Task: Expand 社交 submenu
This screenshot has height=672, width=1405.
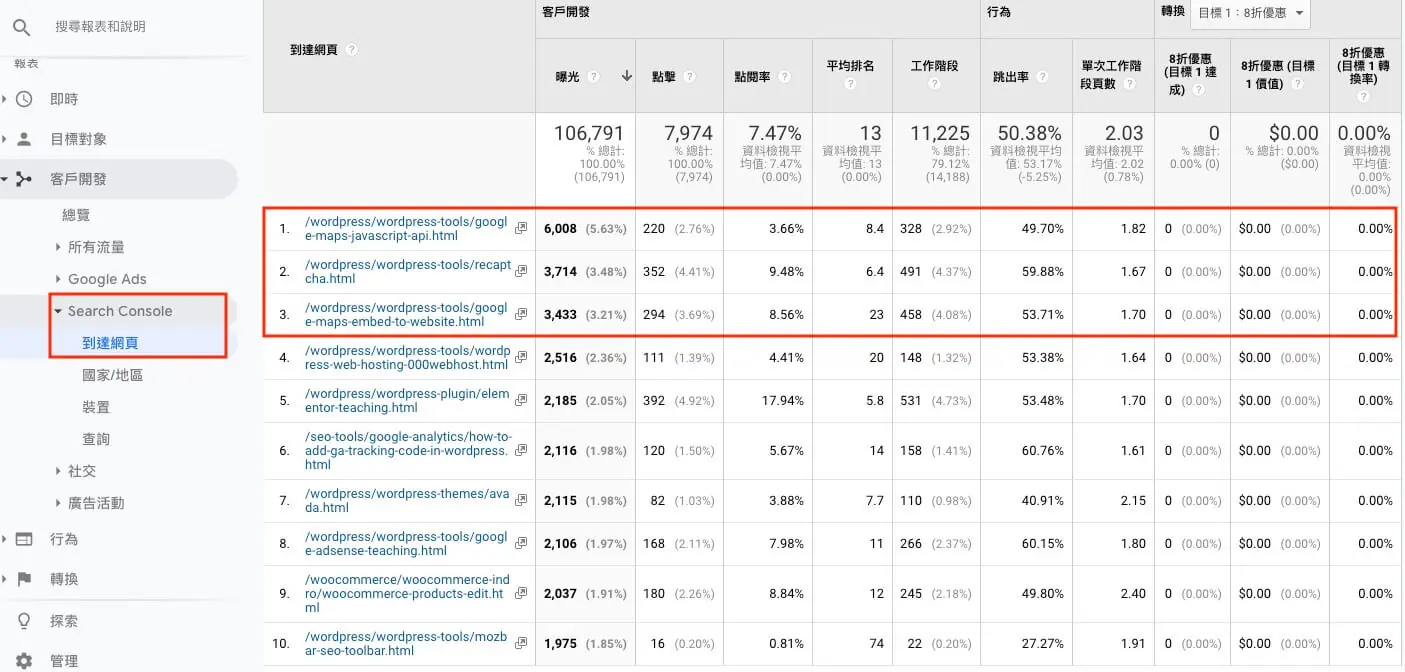Action: coord(58,471)
